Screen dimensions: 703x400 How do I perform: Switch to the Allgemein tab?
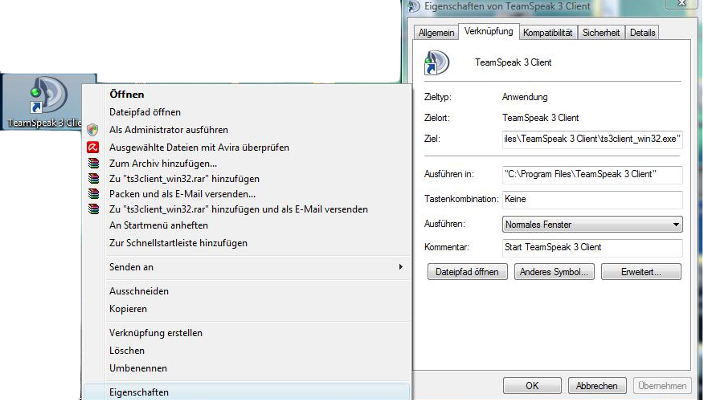pyautogui.click(x=436, y=32)
